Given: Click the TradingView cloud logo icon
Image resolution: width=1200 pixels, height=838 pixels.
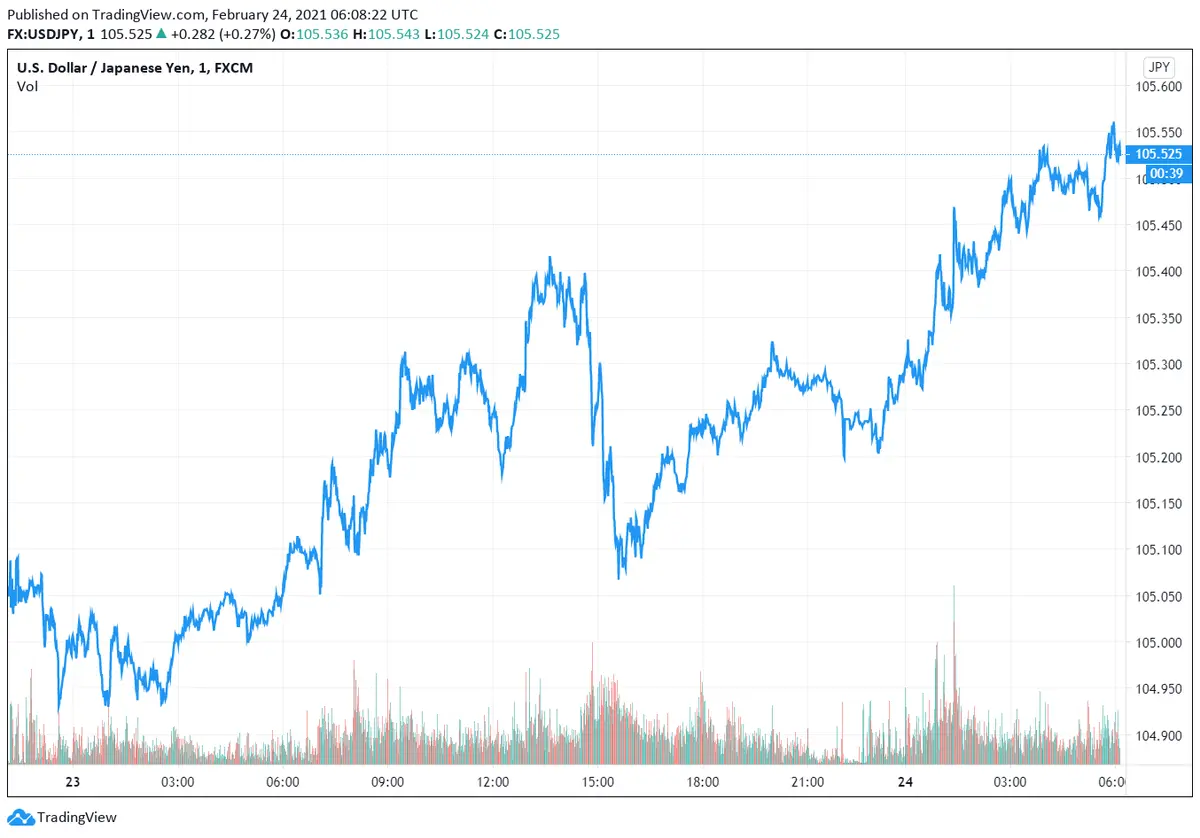Looking at the screenshot, I should [20, 818].
